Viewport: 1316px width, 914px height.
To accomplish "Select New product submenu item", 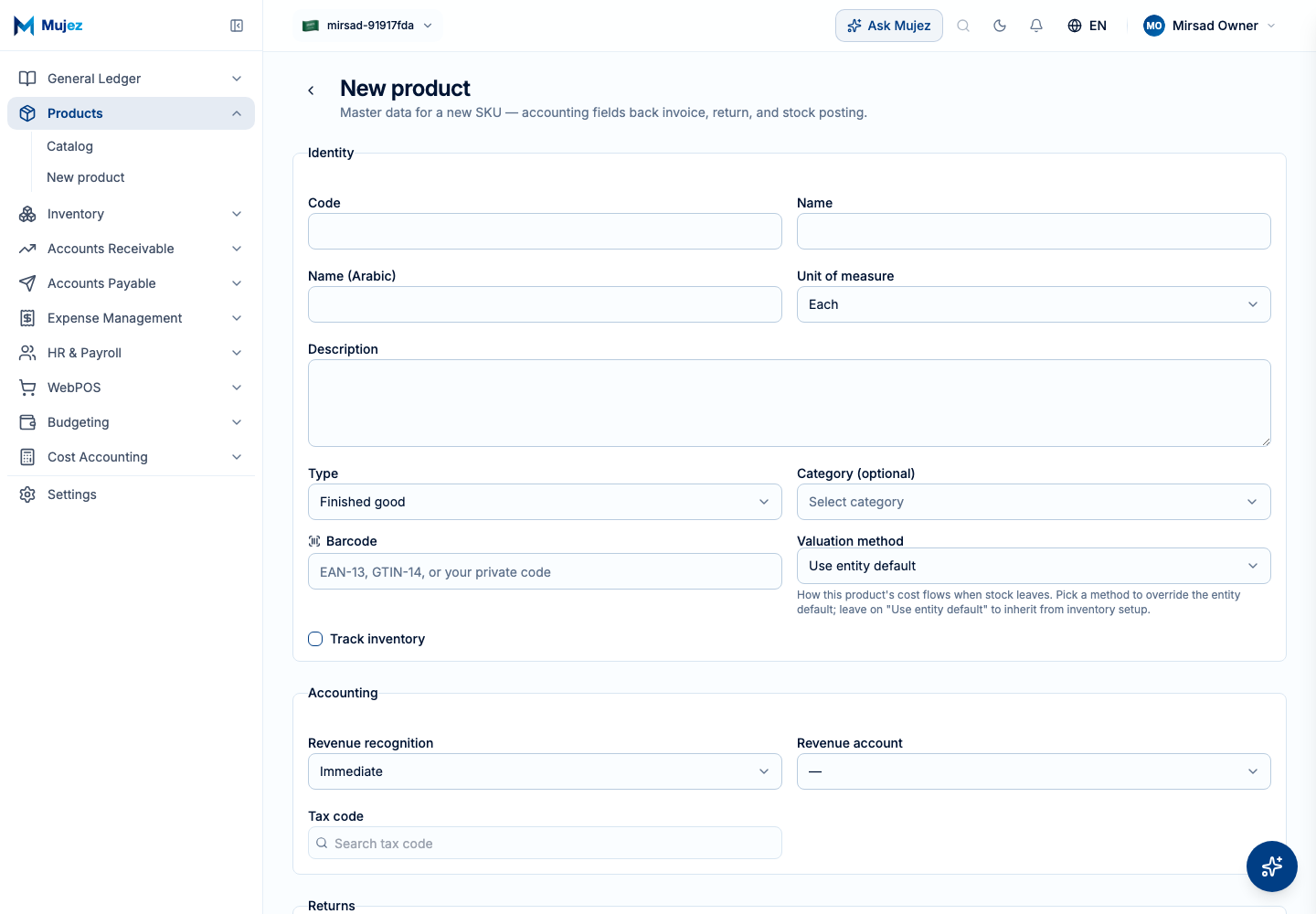I will coord(86,177).
